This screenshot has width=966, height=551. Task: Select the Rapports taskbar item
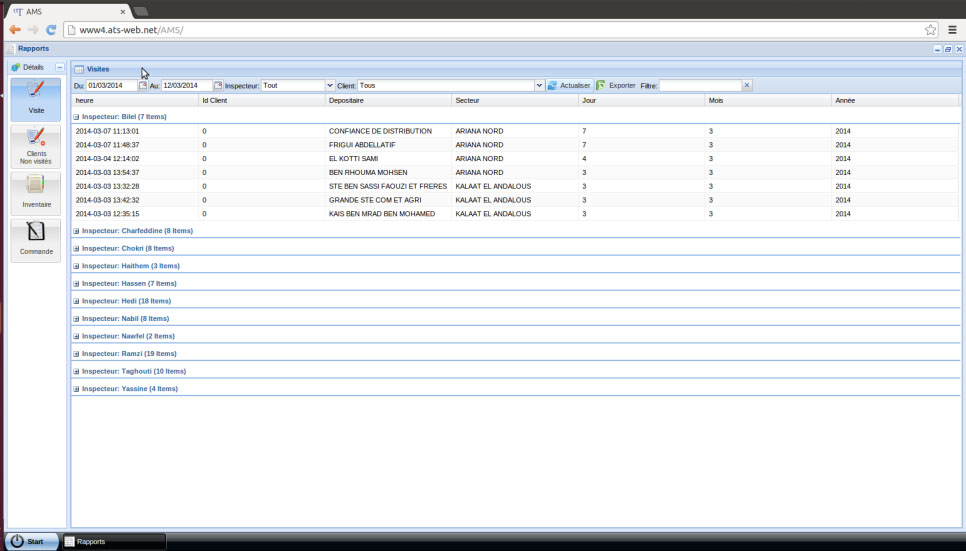point(113,541)
